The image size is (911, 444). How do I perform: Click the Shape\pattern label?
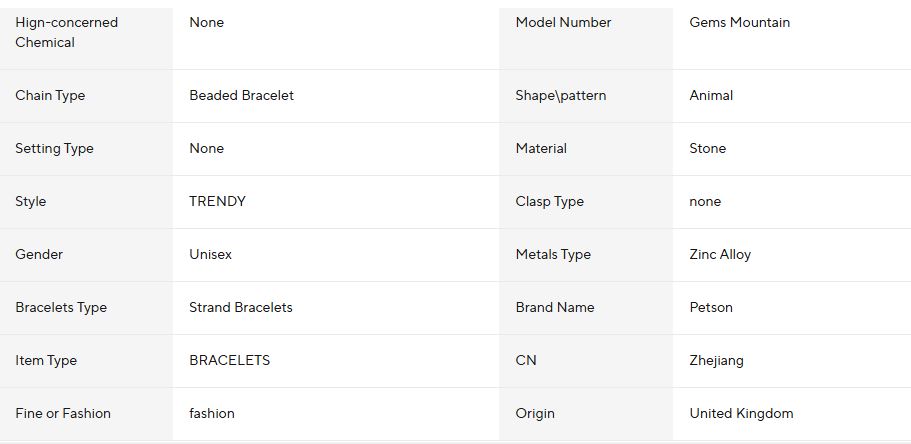[560, 95]
